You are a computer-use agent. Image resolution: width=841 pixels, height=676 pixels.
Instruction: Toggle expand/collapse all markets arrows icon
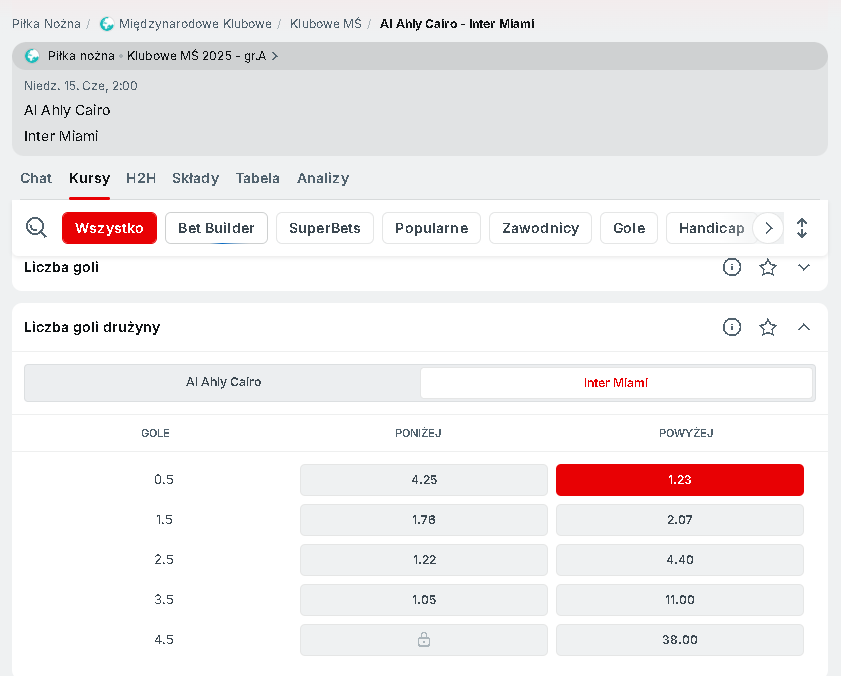click(802, 228)
